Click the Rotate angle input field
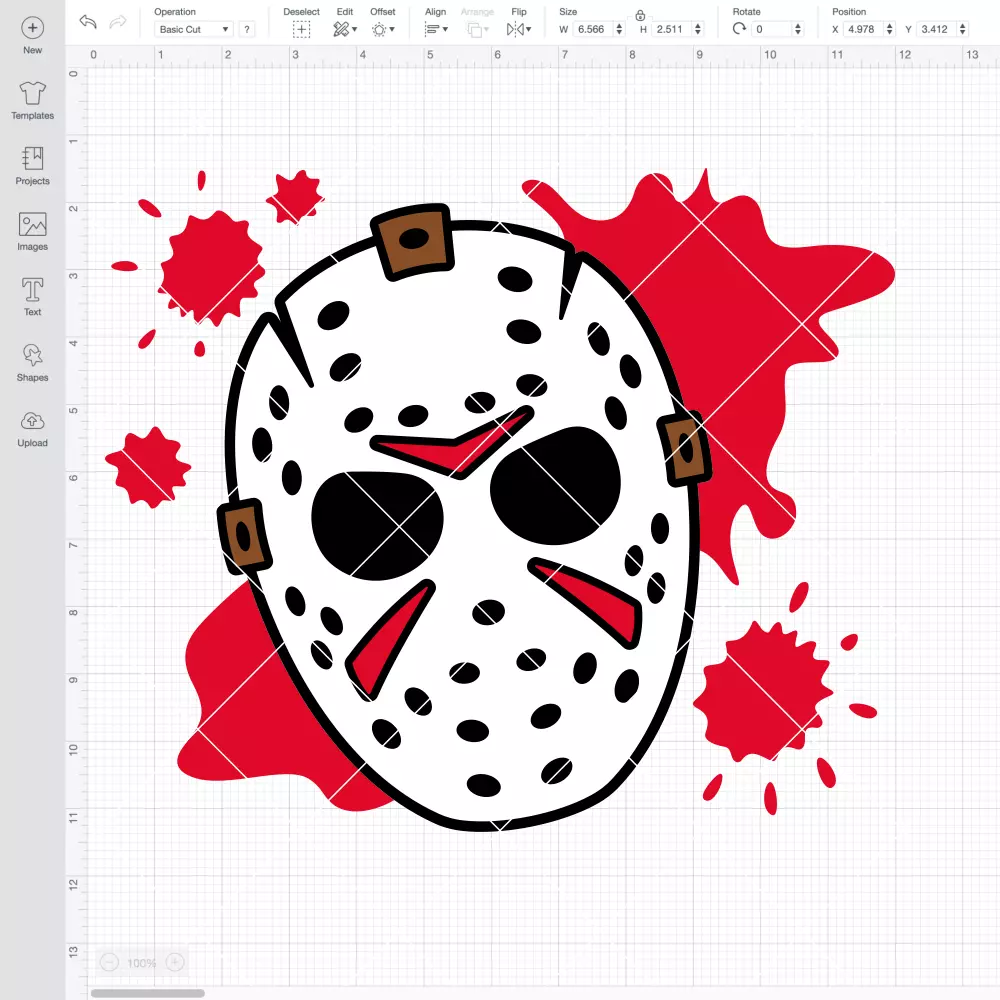Image resolution: width=1000 pixels, height=1000 pixels. coord(771,29)
